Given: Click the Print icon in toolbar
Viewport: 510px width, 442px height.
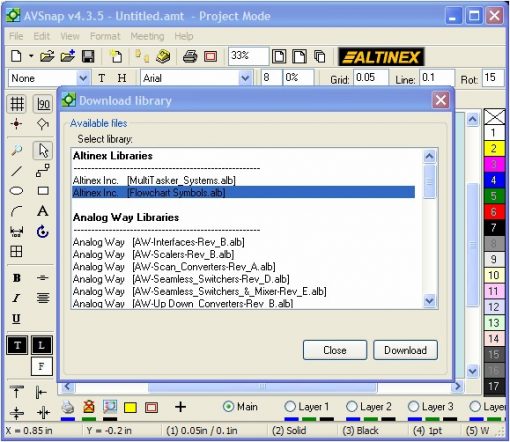Looking at the screenshot, I should point(190,56).
